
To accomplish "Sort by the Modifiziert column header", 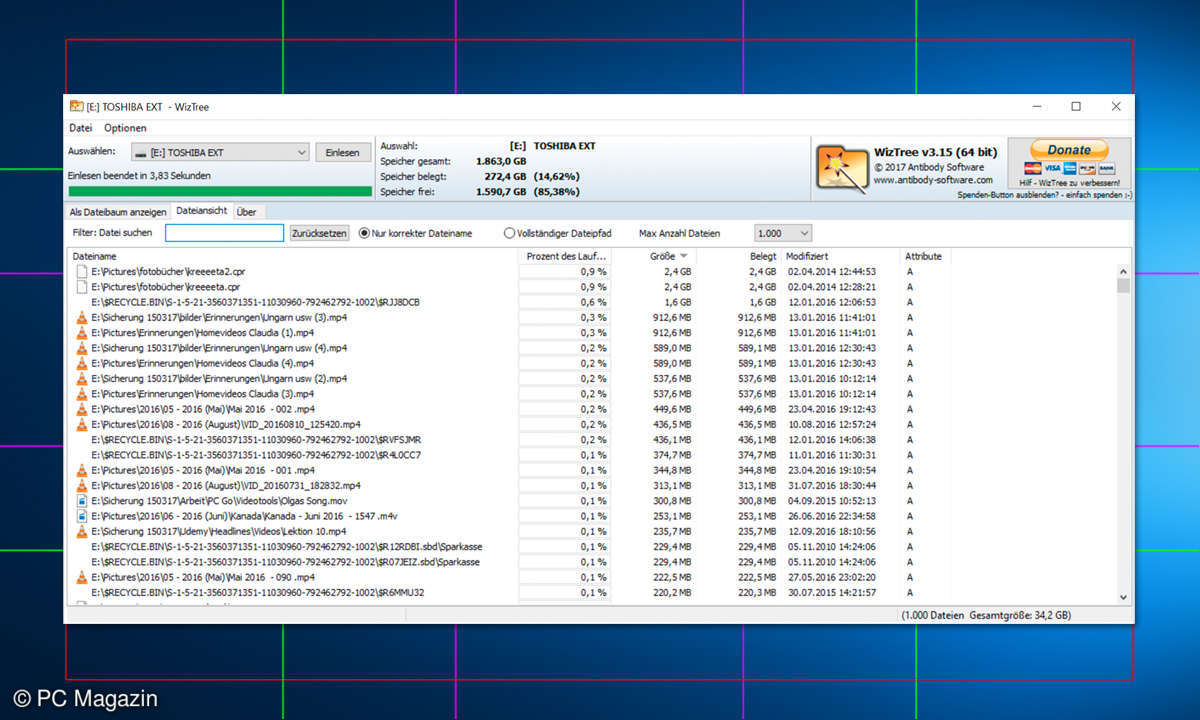I will pos(840,256).
